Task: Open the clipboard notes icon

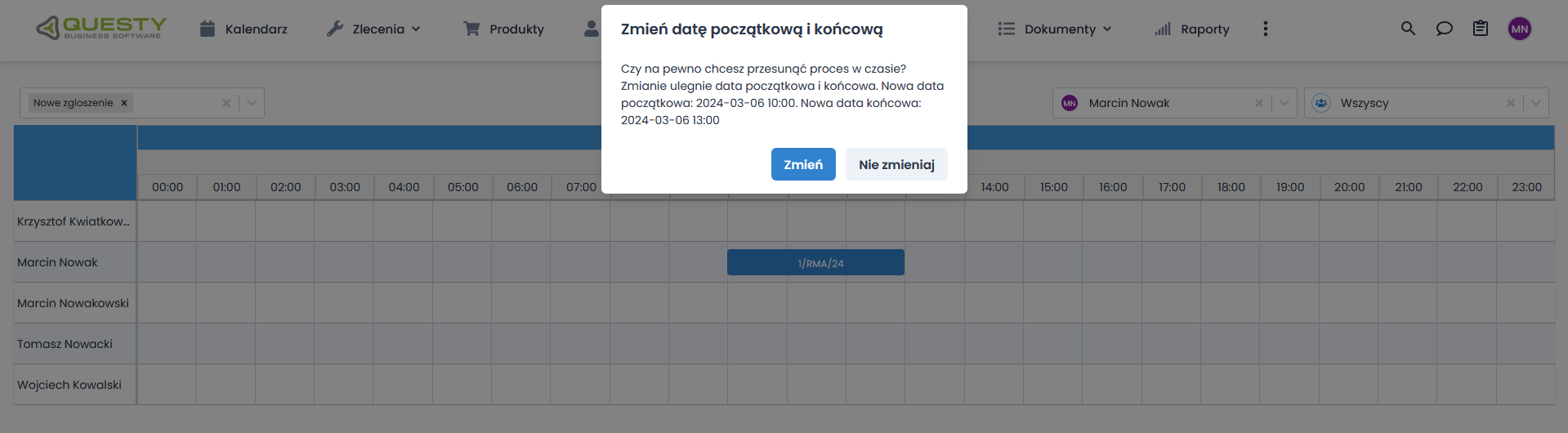Action: pyautogui.click(x=1480, y=29)
